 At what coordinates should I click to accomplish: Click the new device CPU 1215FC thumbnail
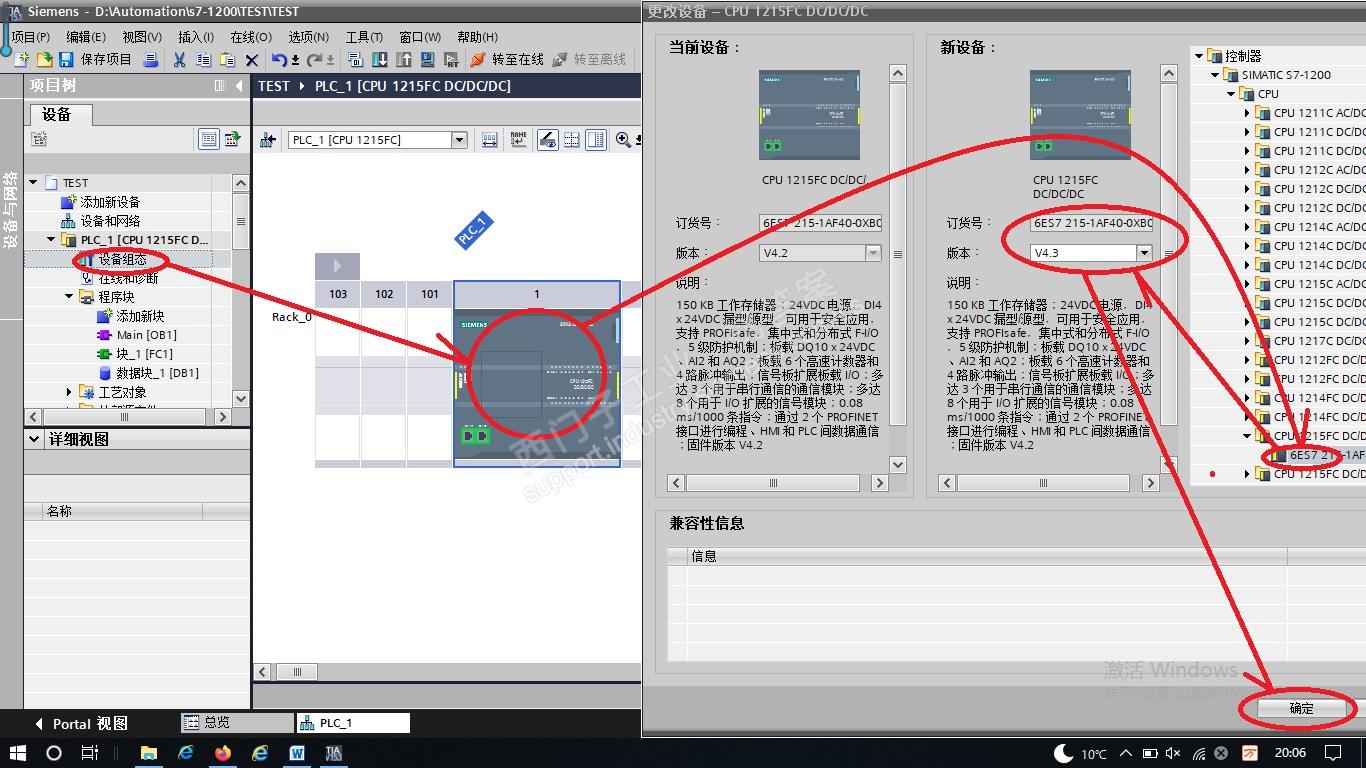point(1080,115)
